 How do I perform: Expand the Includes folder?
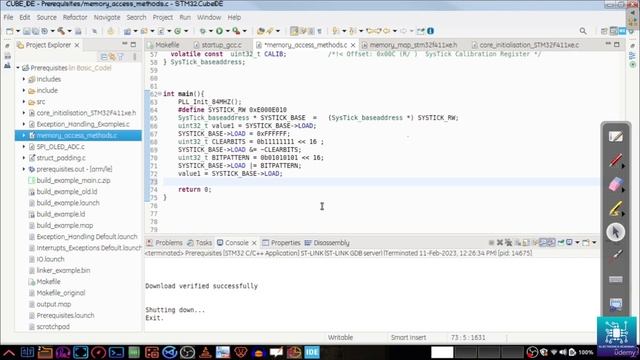(x=24, y=79)
